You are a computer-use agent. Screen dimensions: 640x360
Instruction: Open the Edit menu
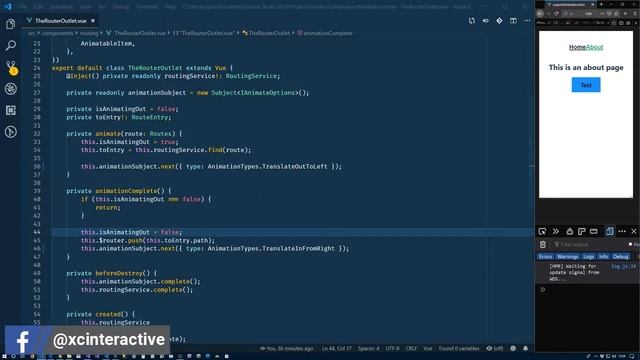click(38, 7)
